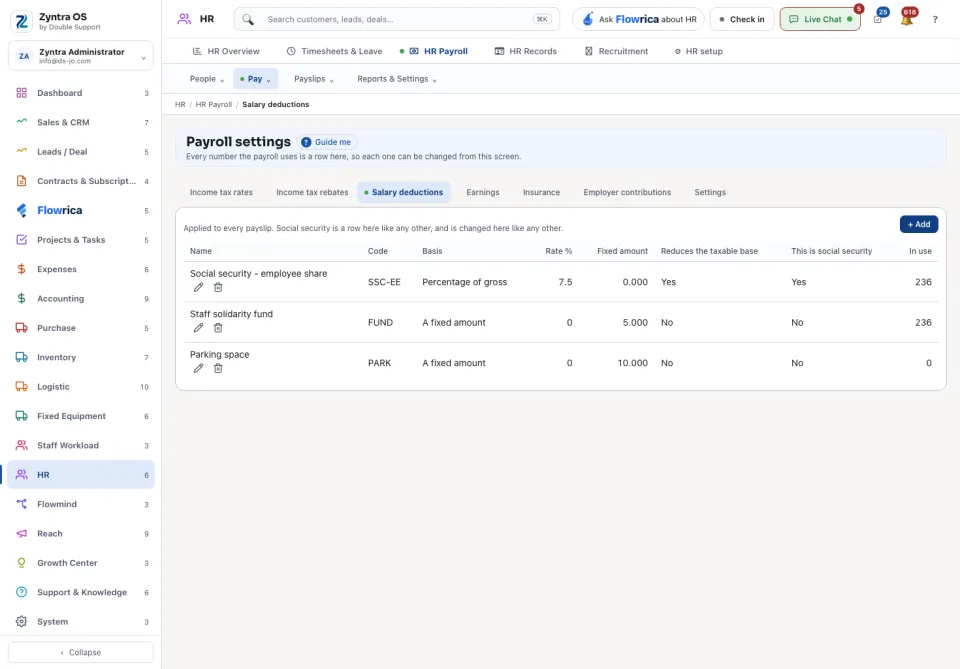This screenshot has width=960, height=669.
Task: Collapse the sidebar
Action: [81, 652]
